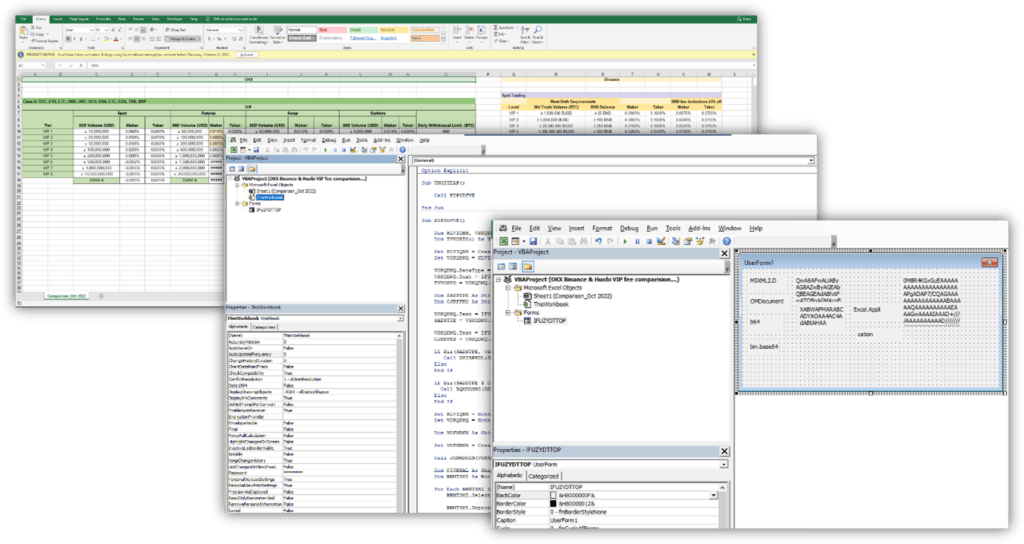Image resolution: width=1024 pixels, height=544 pixels.
Task: Switch to Categorized tab in IFUZYDTTOP properties
Action: [x=544, y=477]
